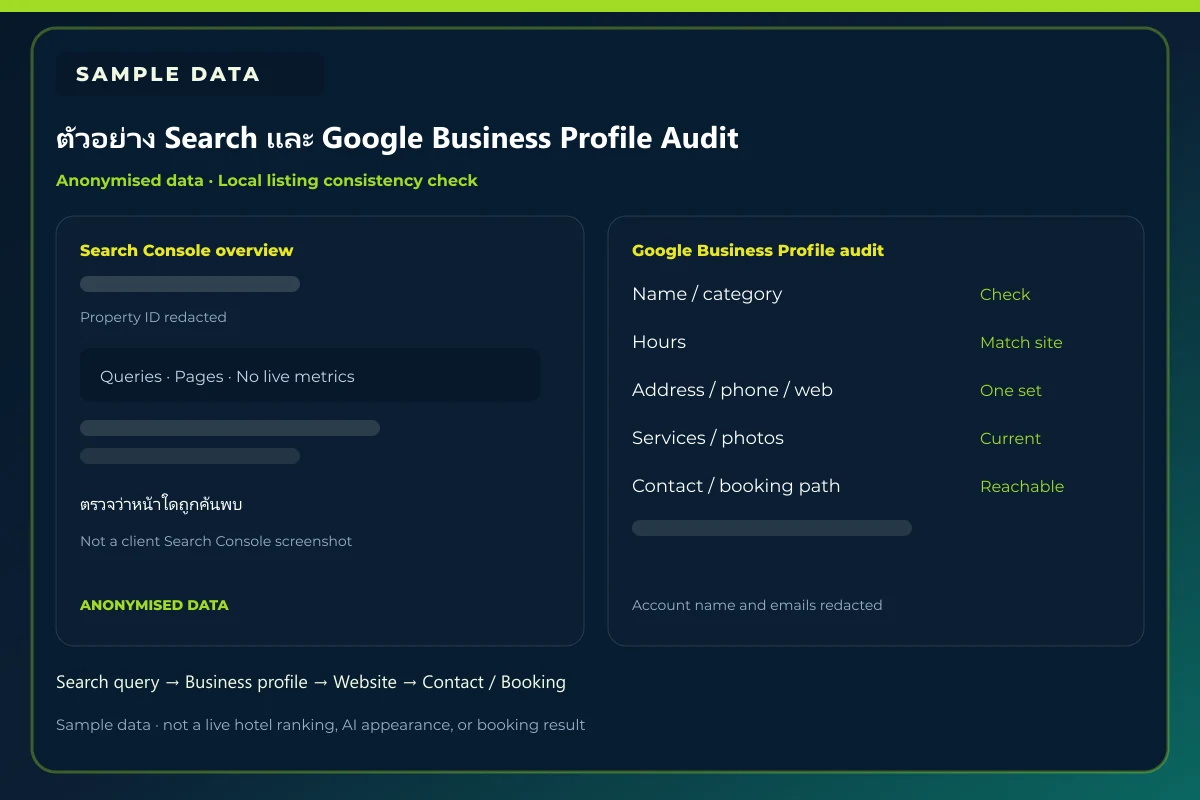Select the Search Console overview title

point(187,251)
